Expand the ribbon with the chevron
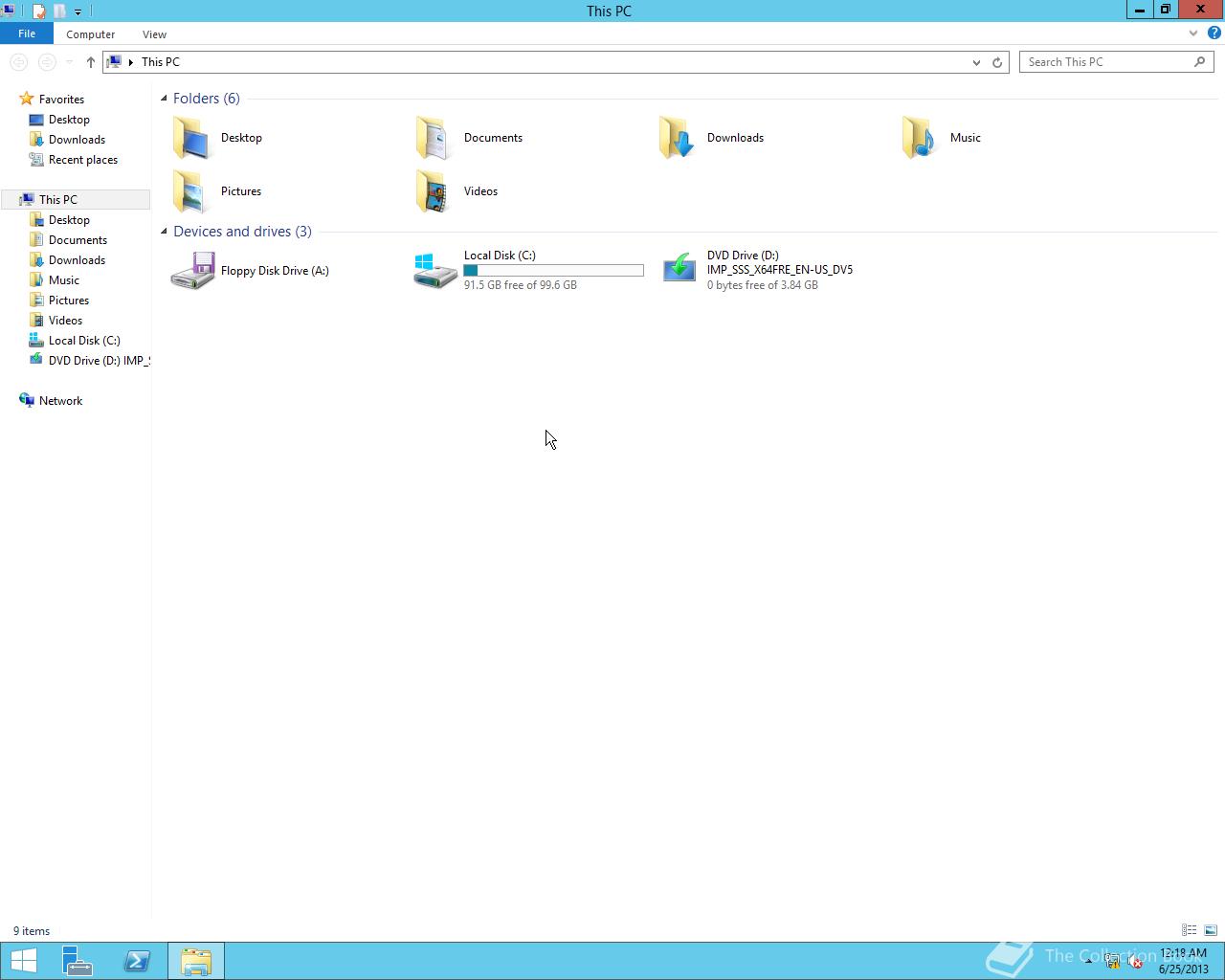The height and width of the screenshot is (980, 1225). pyautogui.click(x=1193, y=33)
